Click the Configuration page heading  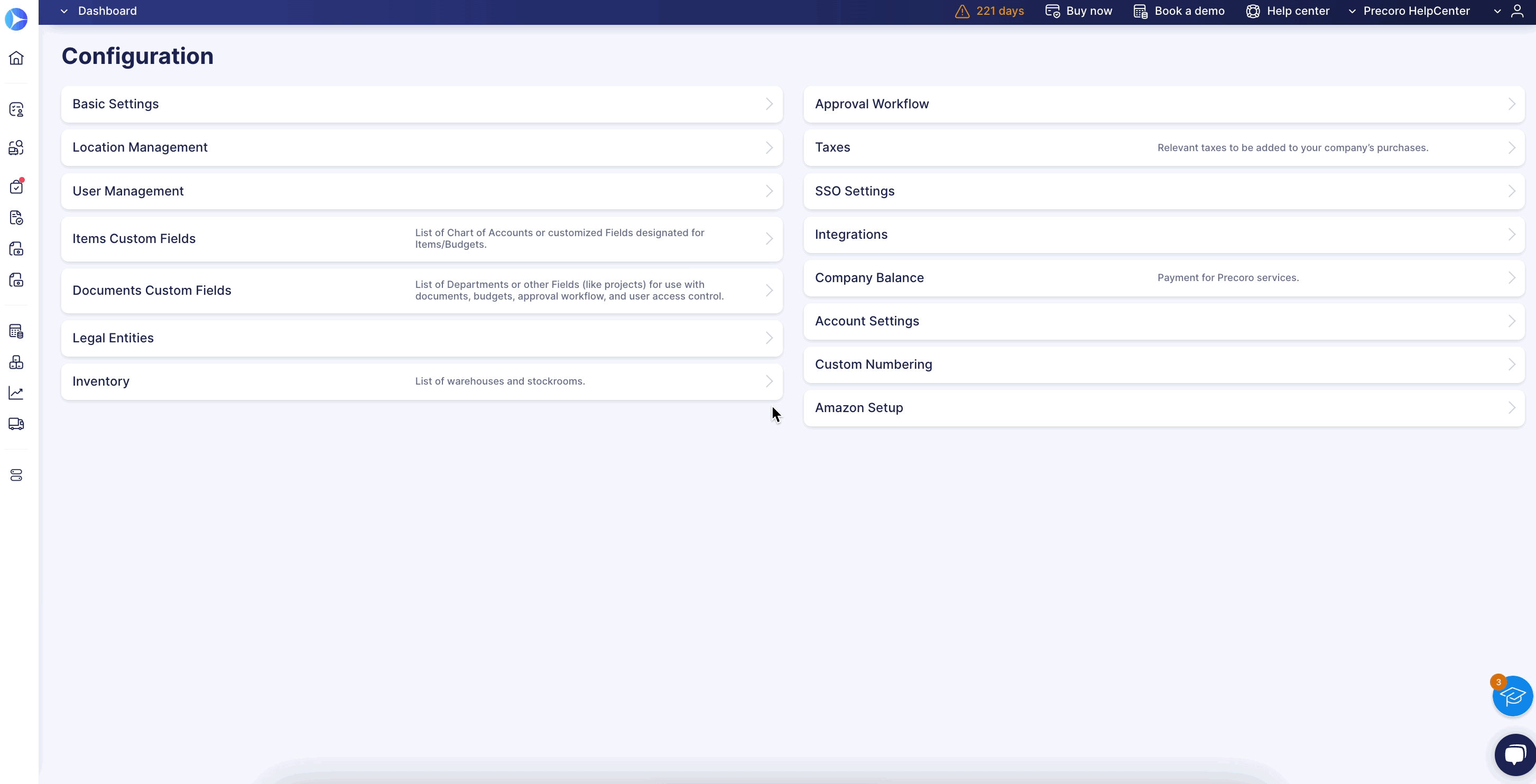point(138,56)
